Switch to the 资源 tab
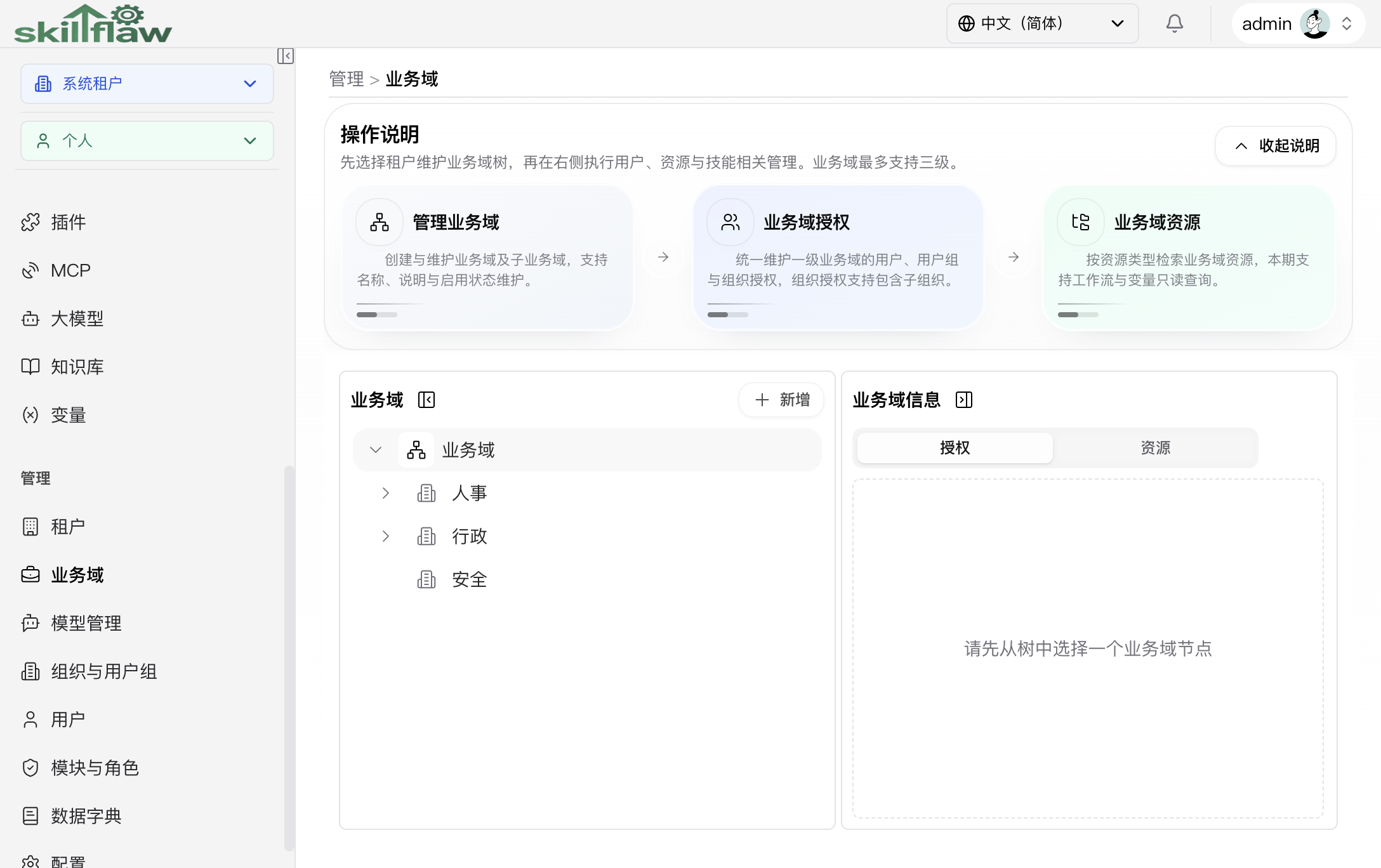 pyautogui.click(x=1155, y=448)
